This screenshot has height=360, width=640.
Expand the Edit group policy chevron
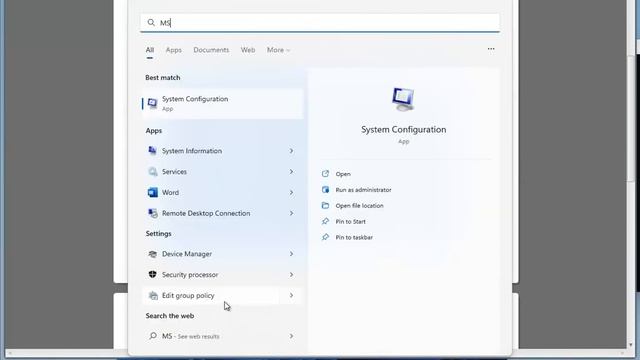291,295
